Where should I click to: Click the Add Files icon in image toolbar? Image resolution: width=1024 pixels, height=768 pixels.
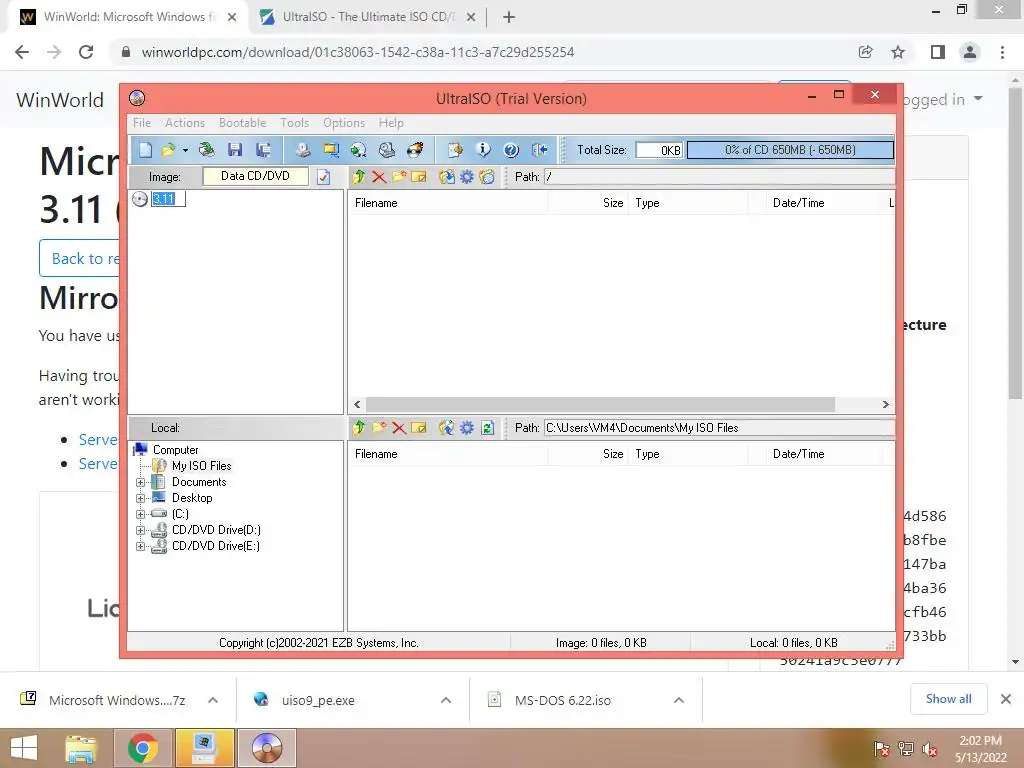pyautogui.click(x=447, y=177)
